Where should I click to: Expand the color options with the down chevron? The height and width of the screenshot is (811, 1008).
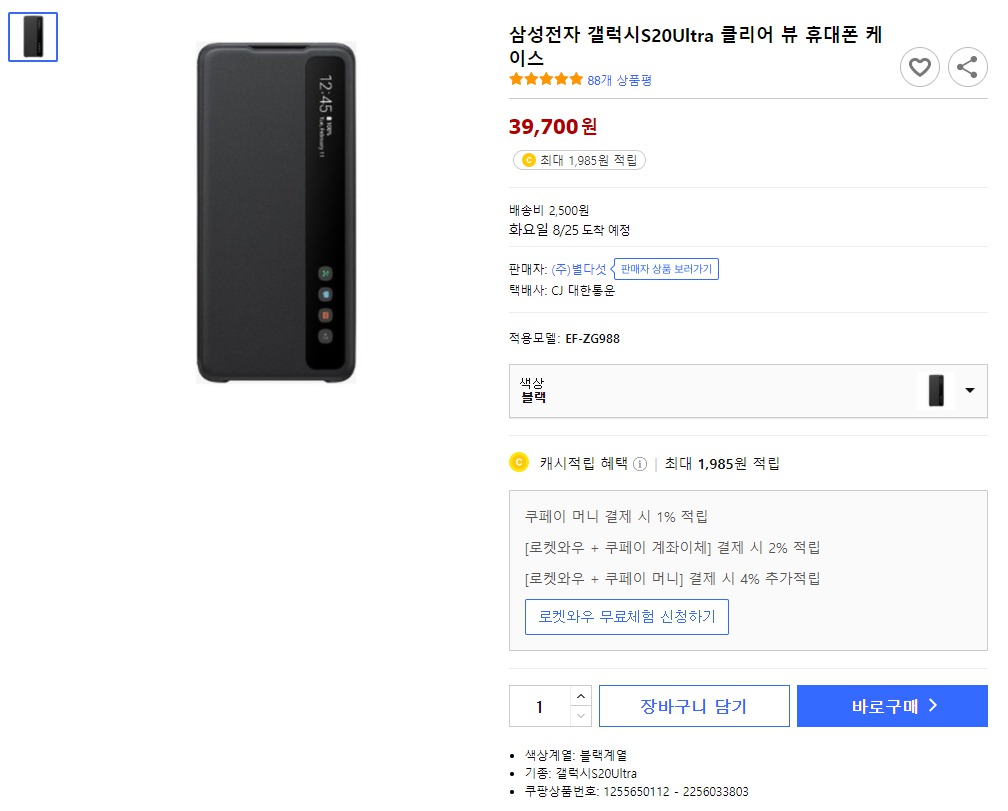tap(969, 391)
